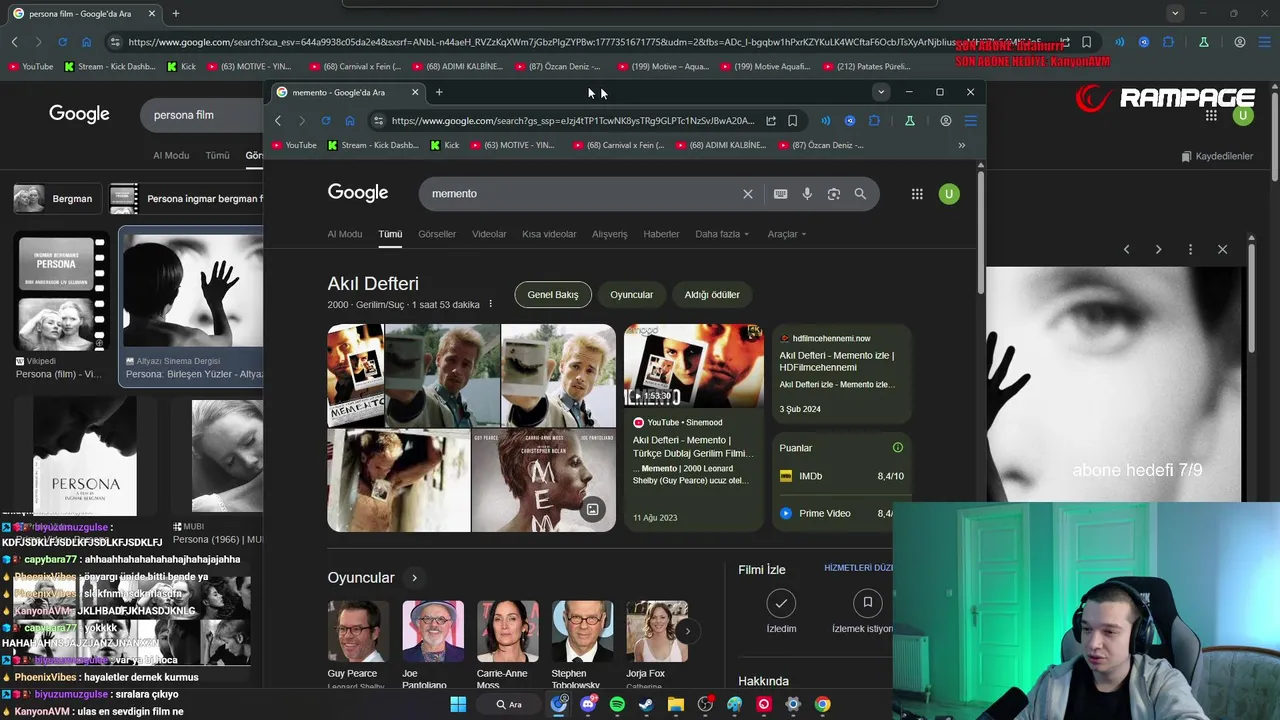Open Stream - Kick Dashboard bookmark in front window
Image resolution: width=1280 pixels, height=720 pixels.
(371, 145)
